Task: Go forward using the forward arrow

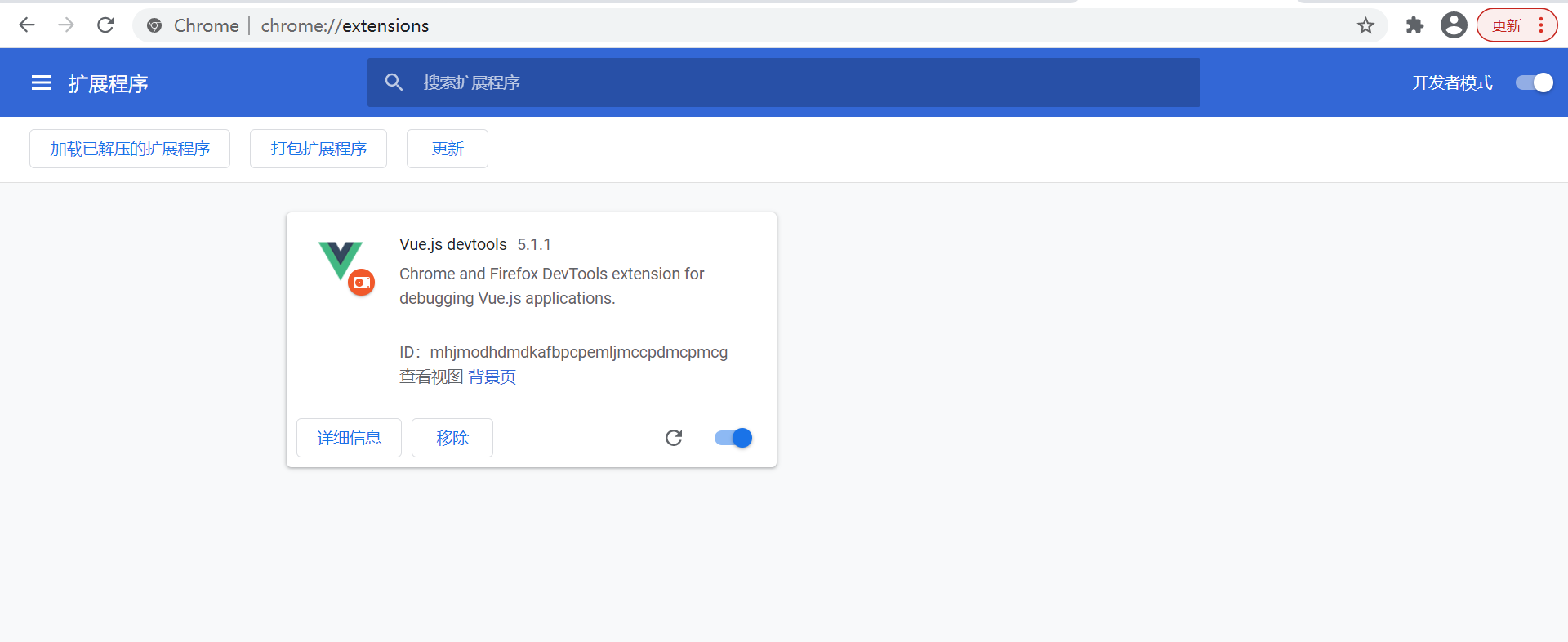Action: pos(66,25)
